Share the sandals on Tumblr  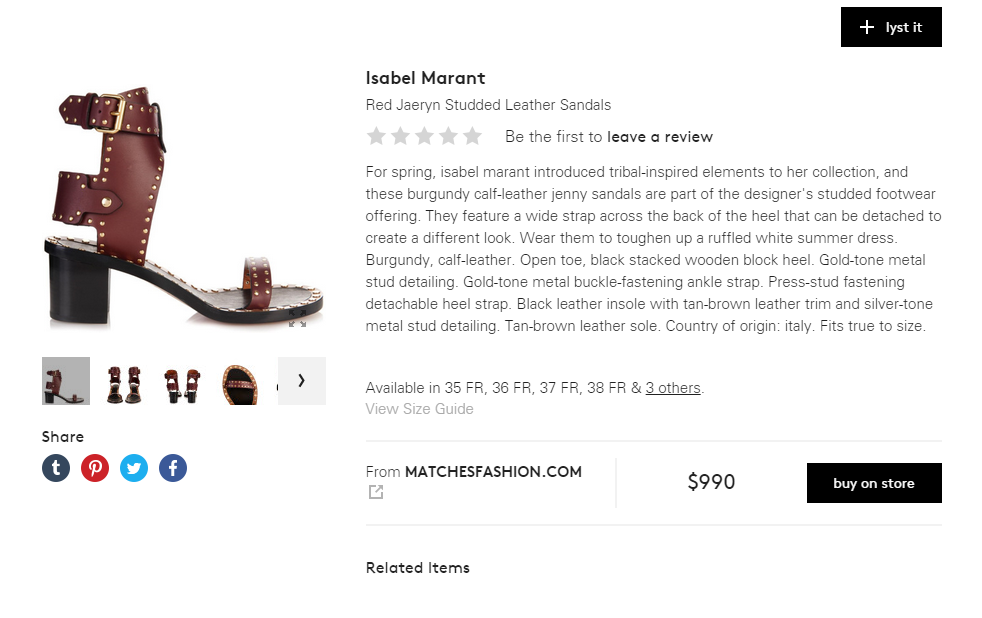(x=56, y=468)
